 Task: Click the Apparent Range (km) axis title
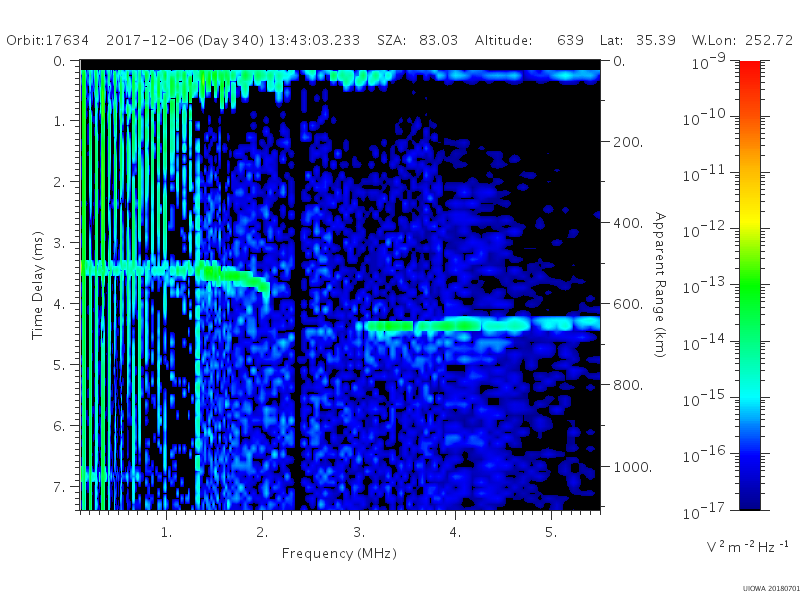[x=660, y=285]
